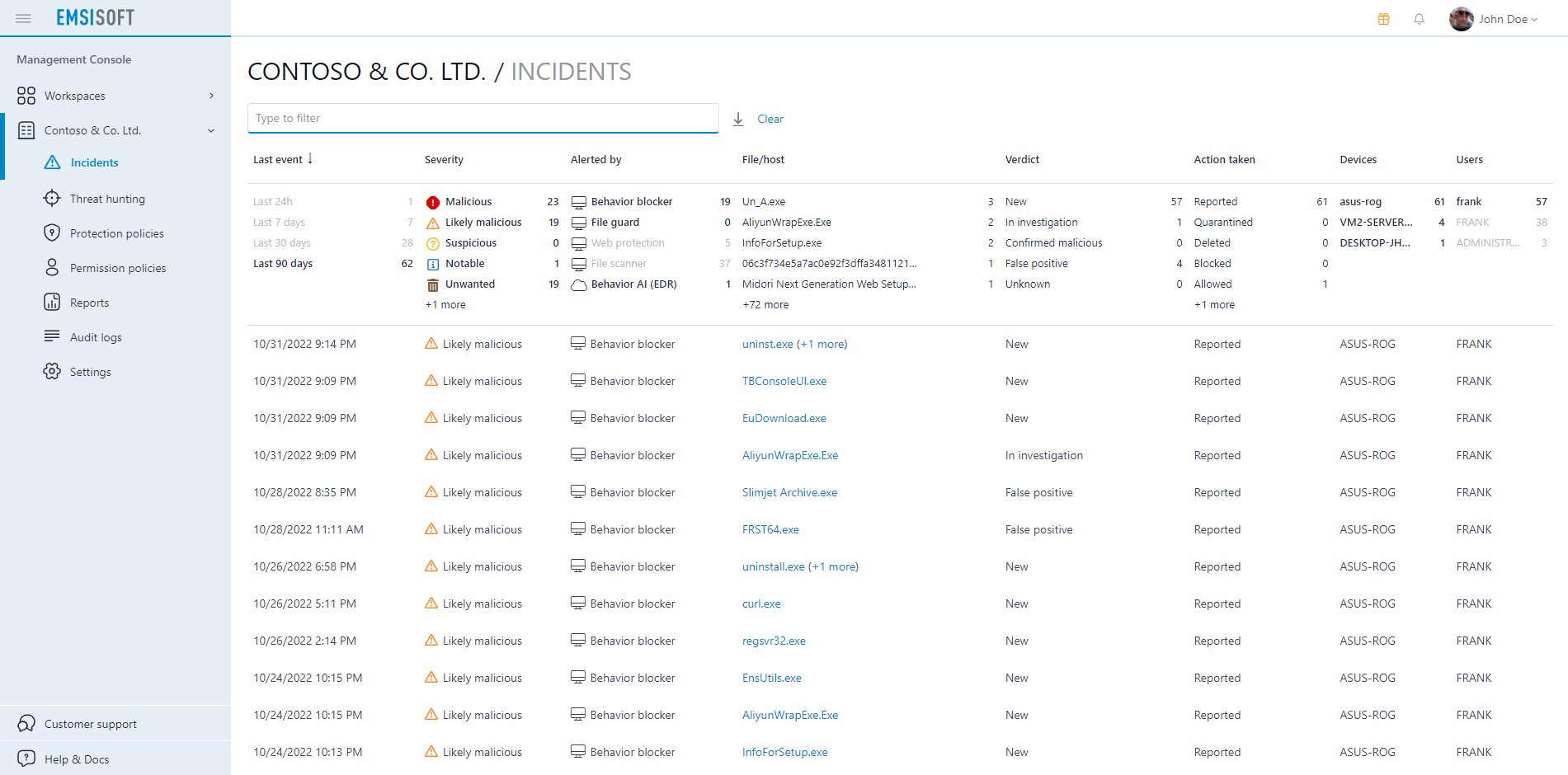Expand John Doe account dropdown
This screenshot has width=1568, height=775.
coord(1534,20)
